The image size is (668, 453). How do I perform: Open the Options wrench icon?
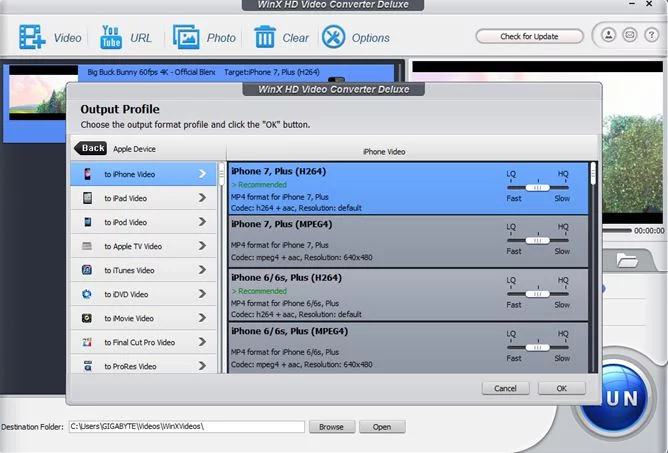[333, 37]
